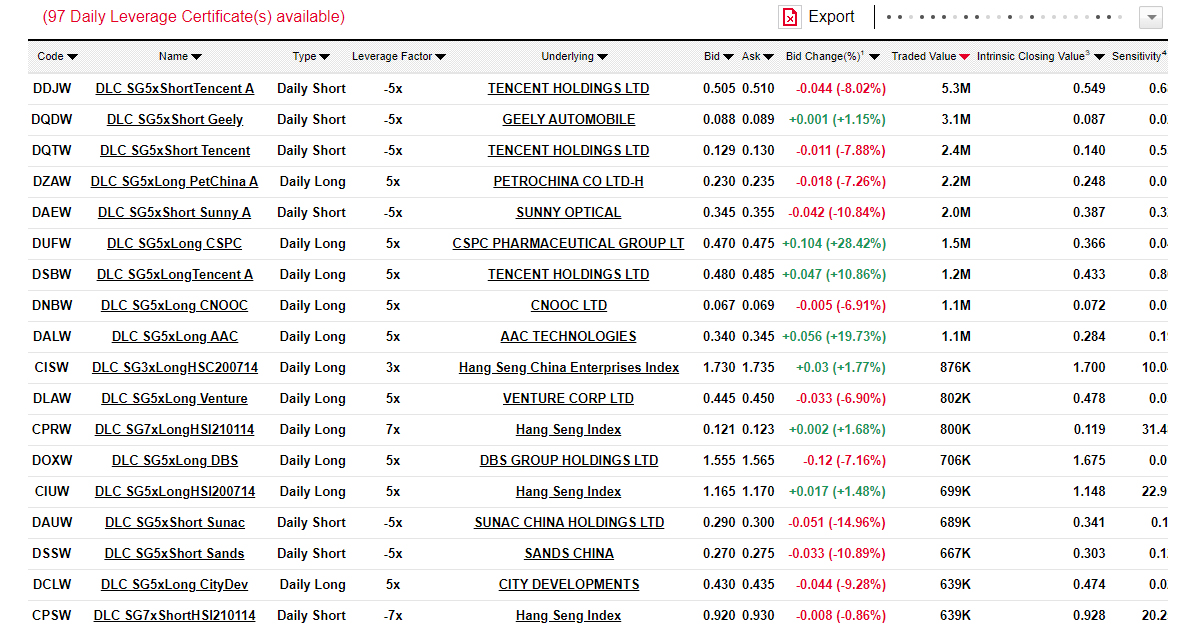Sort table by Bid column

(719, 57)
